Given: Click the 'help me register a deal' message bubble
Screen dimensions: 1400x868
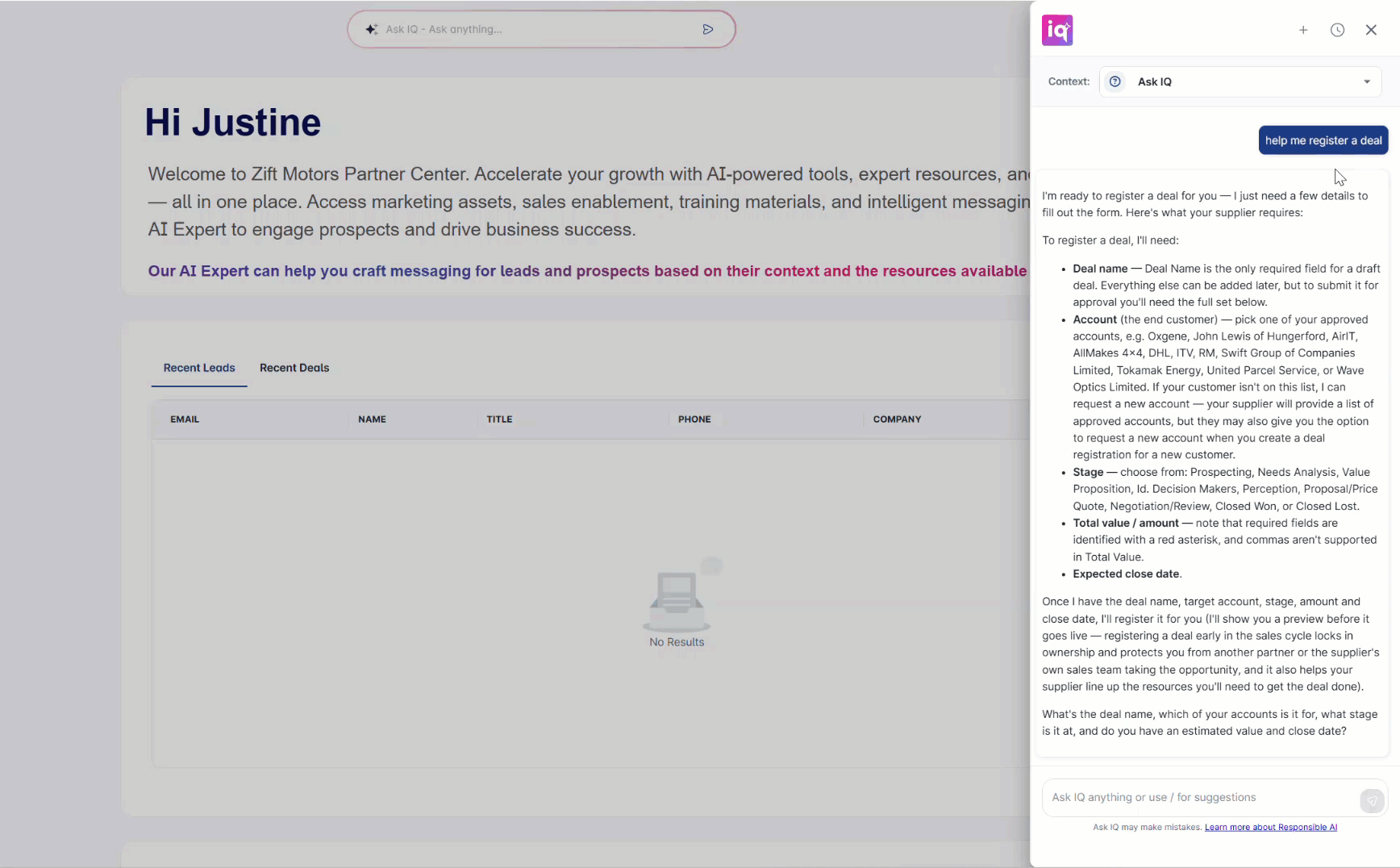Looking at the screenshot, I should coord(1323,140).
